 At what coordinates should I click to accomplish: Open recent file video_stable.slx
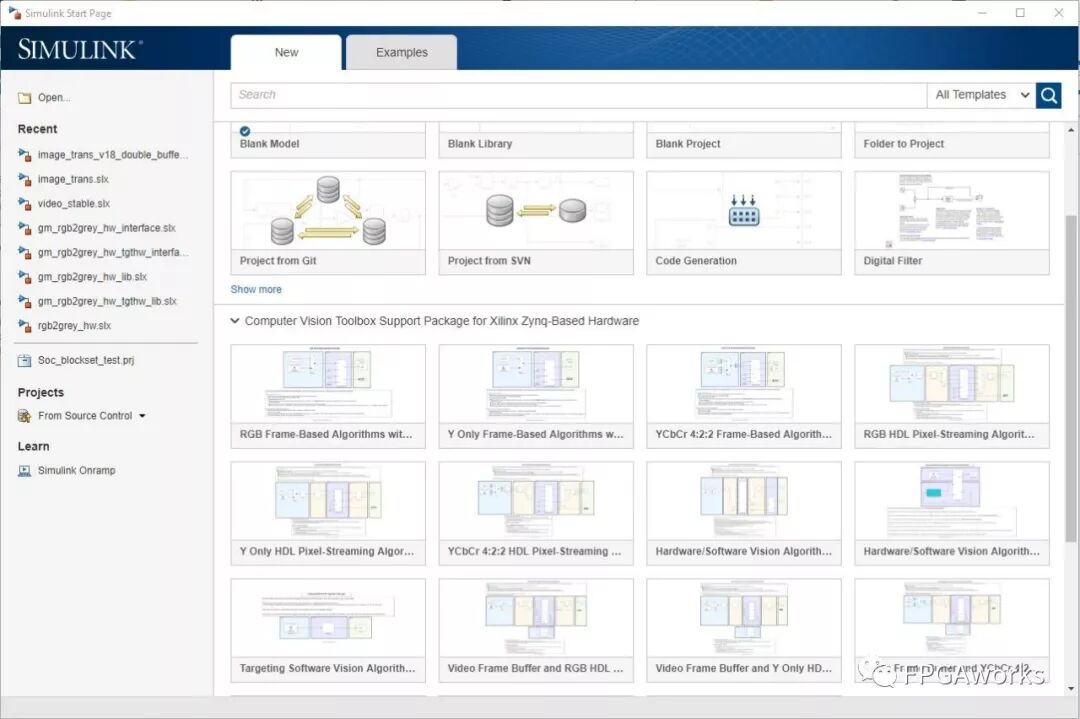pyautogui.click(x=73, y=204)
